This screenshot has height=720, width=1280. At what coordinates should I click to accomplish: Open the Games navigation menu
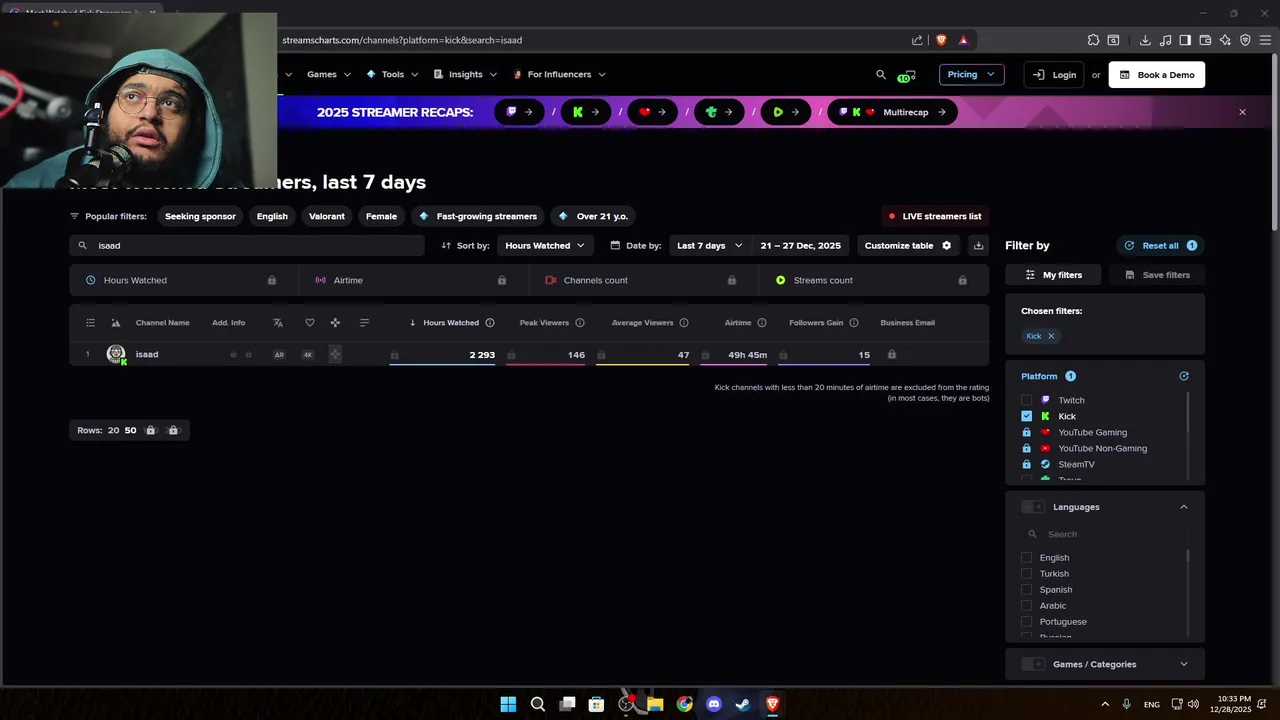pyautogui.click(x=329, y=74)
